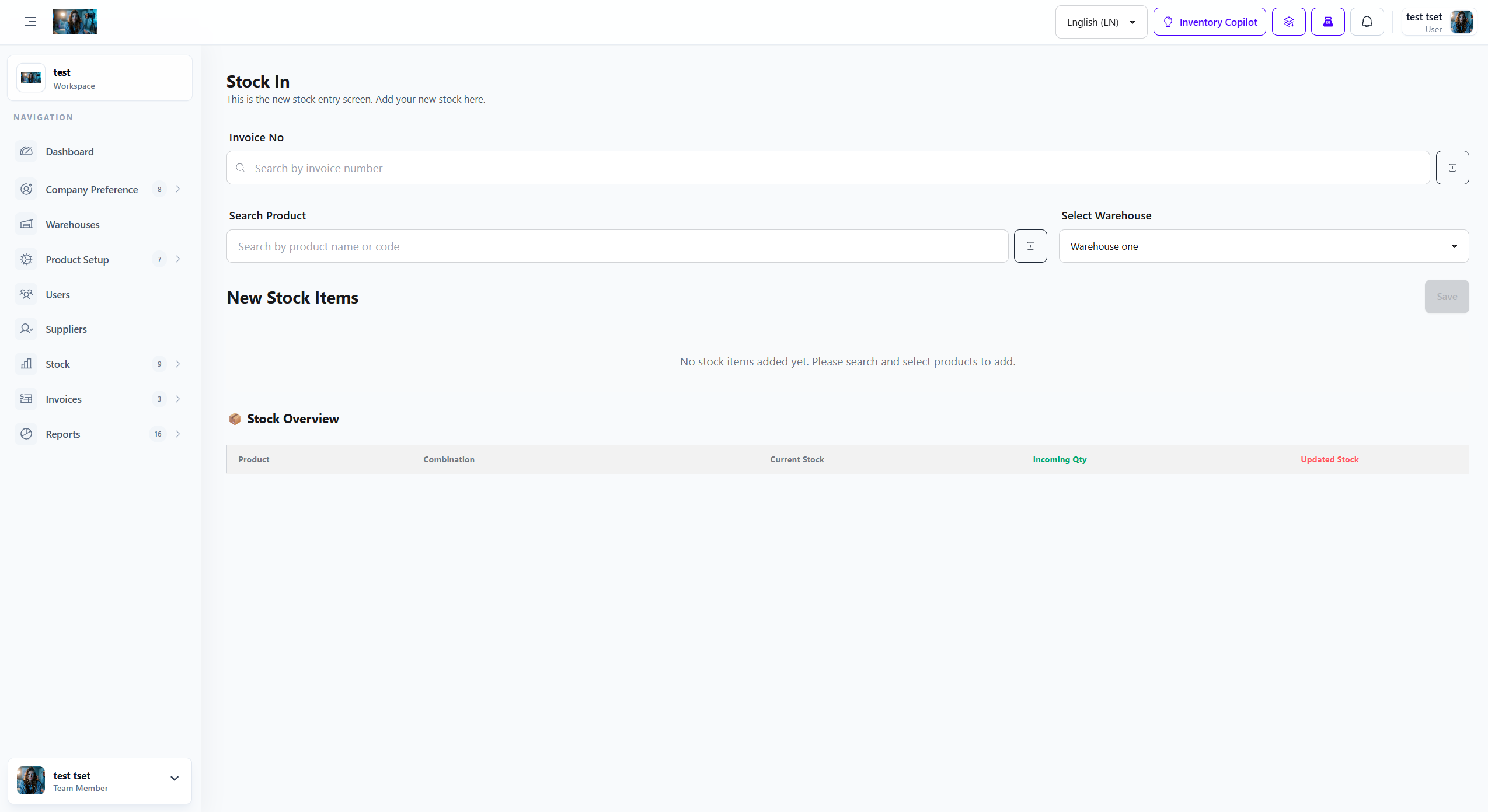Expand Company Preference chevron arrow
This screenshot has width=1488, height=812.
point(178,189)
